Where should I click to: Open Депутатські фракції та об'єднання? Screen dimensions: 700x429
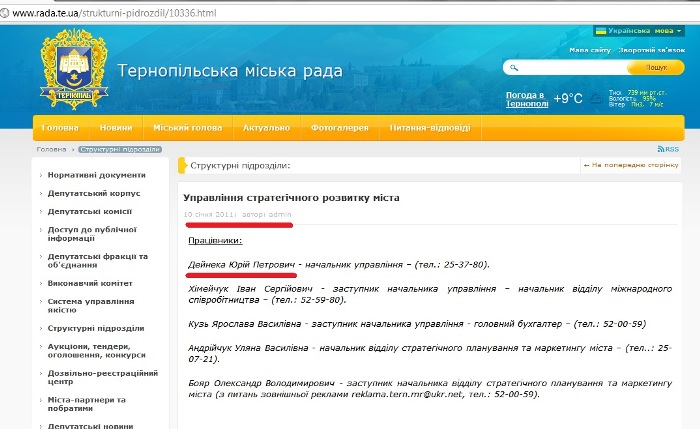97,261
